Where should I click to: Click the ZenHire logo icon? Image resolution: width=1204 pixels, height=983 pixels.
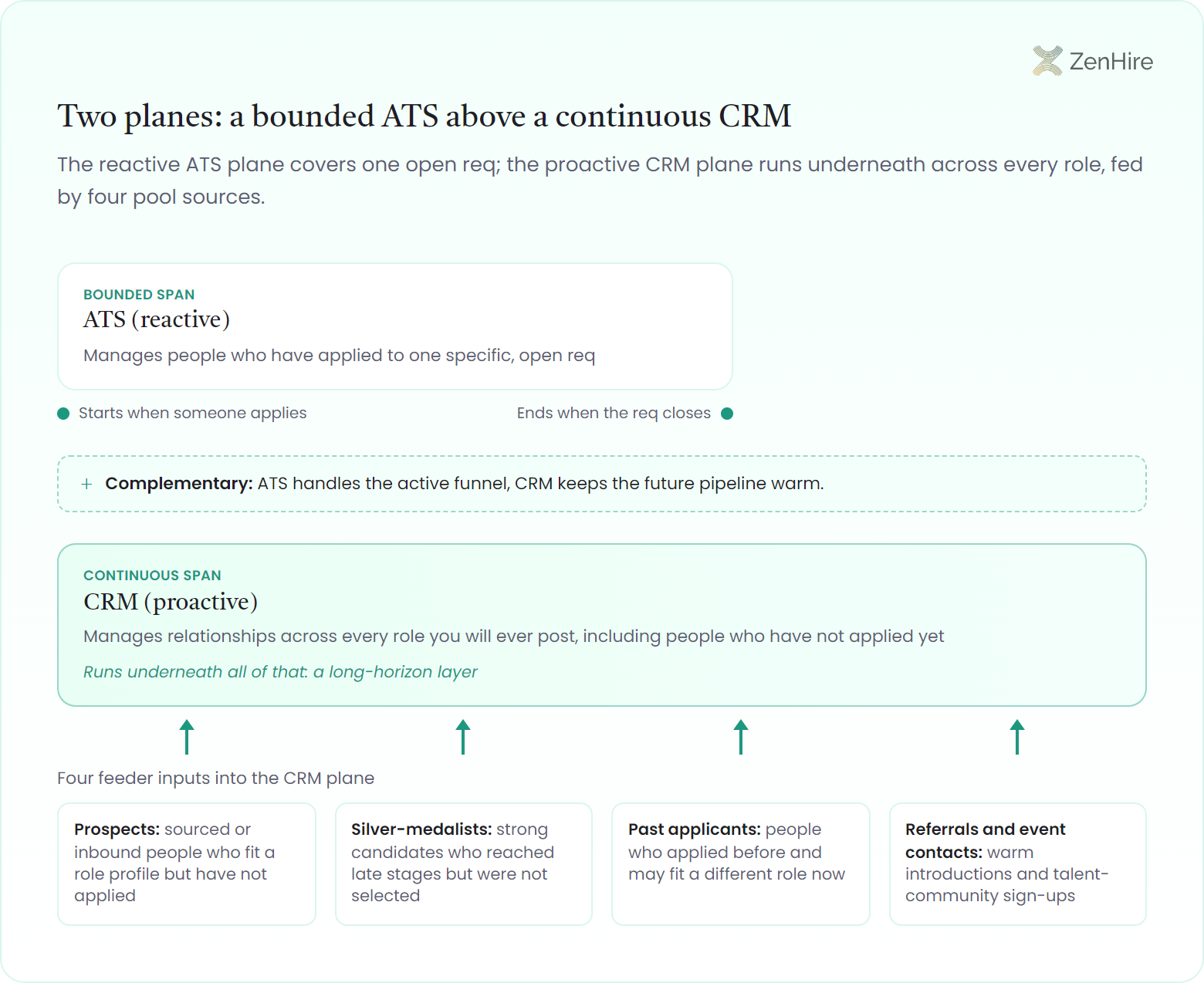point(1047,61)
